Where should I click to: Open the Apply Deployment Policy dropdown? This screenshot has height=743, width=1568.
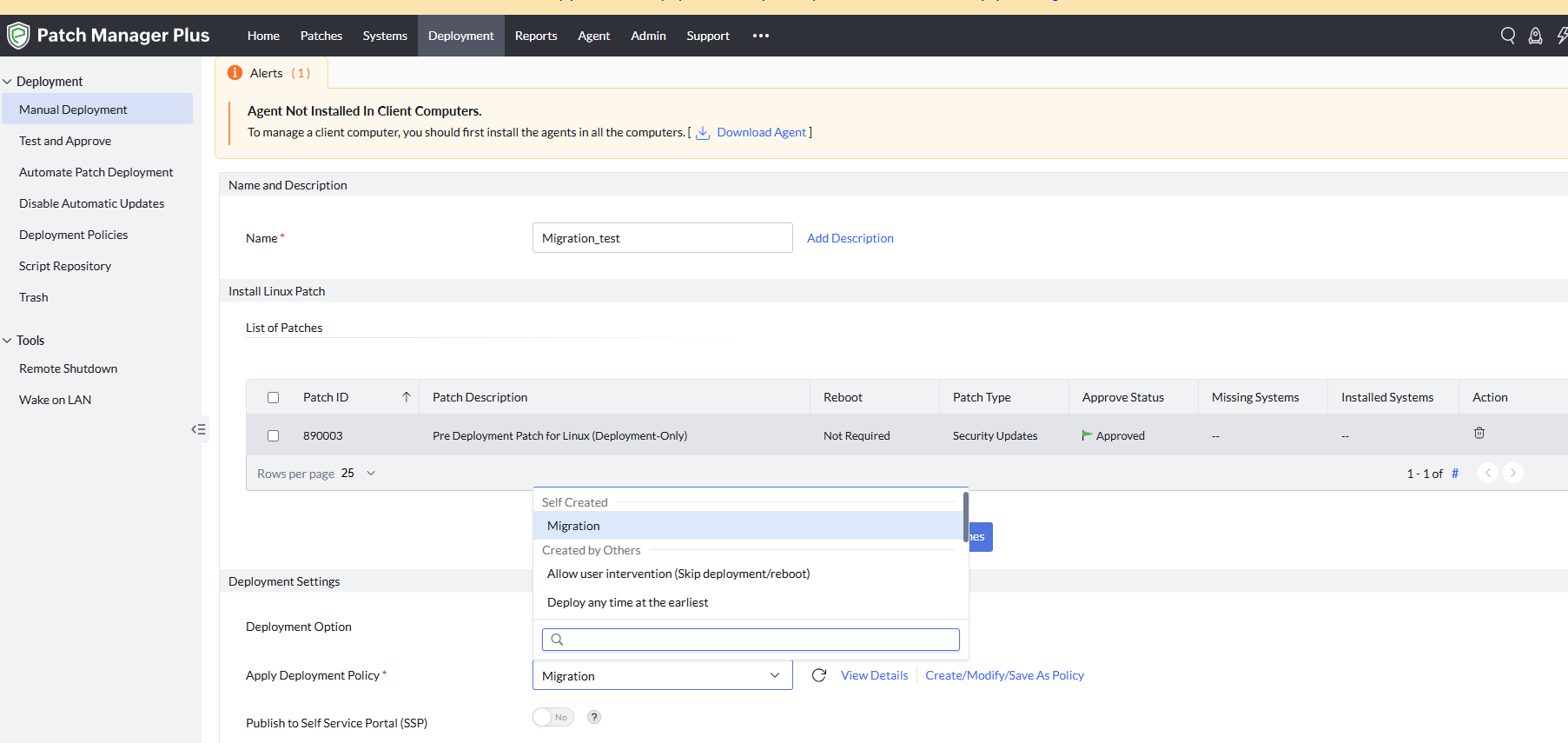point(662,675)
